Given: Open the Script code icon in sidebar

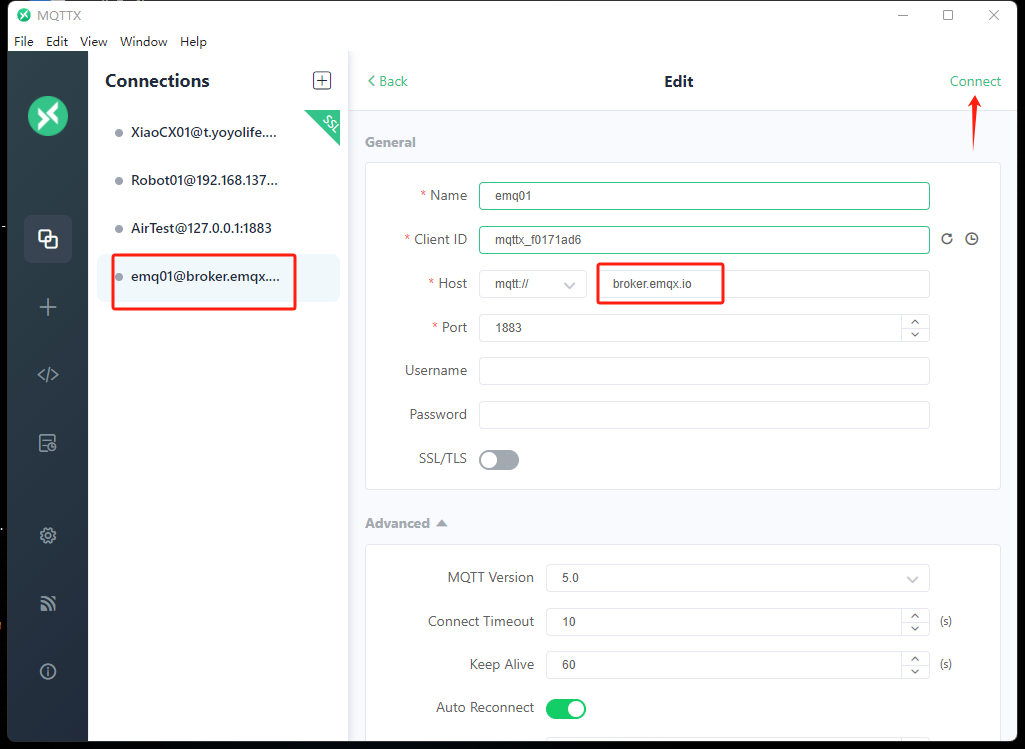Looking at the screenshot, I should point(48,374).
